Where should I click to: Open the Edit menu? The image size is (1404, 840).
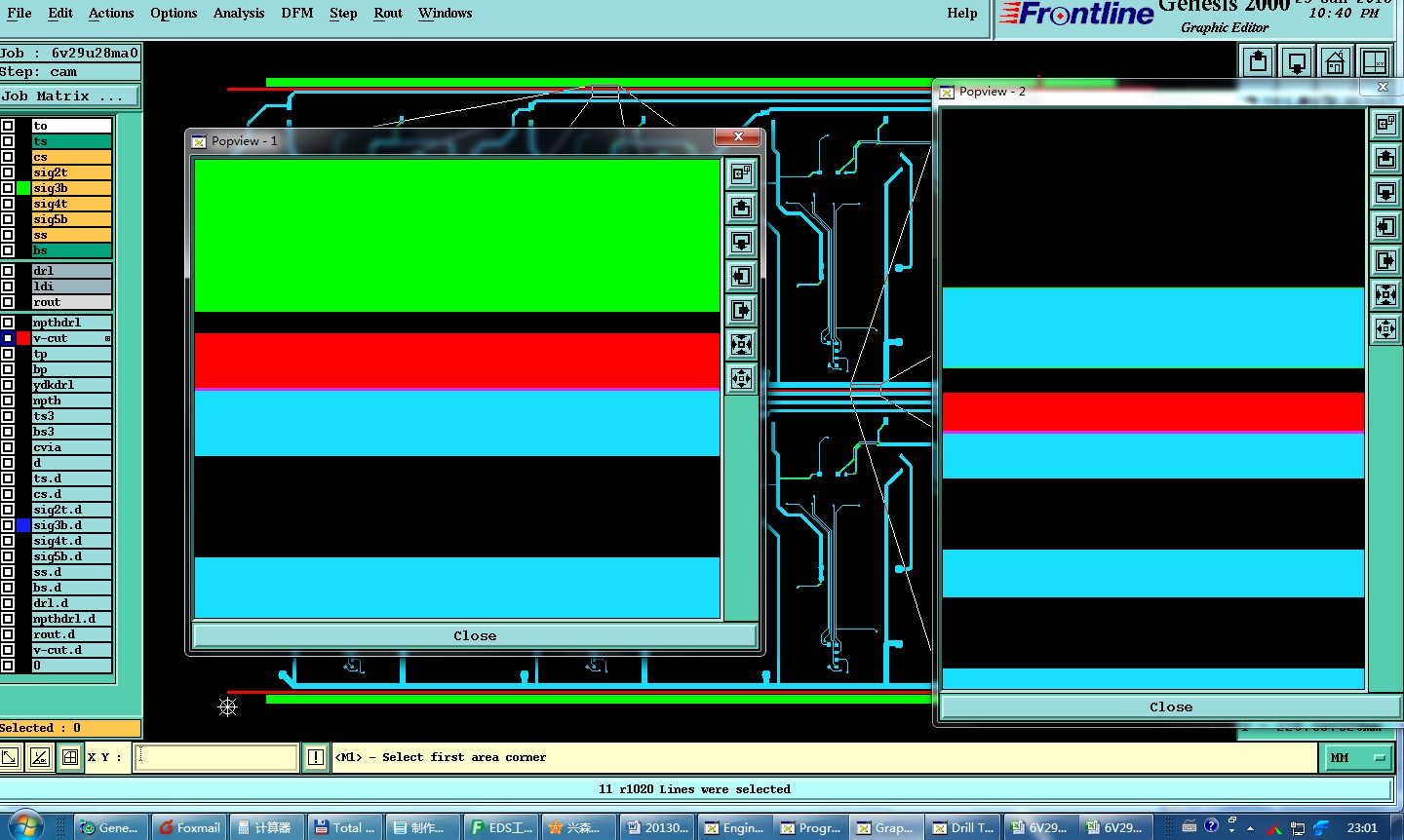click(60, 13)
